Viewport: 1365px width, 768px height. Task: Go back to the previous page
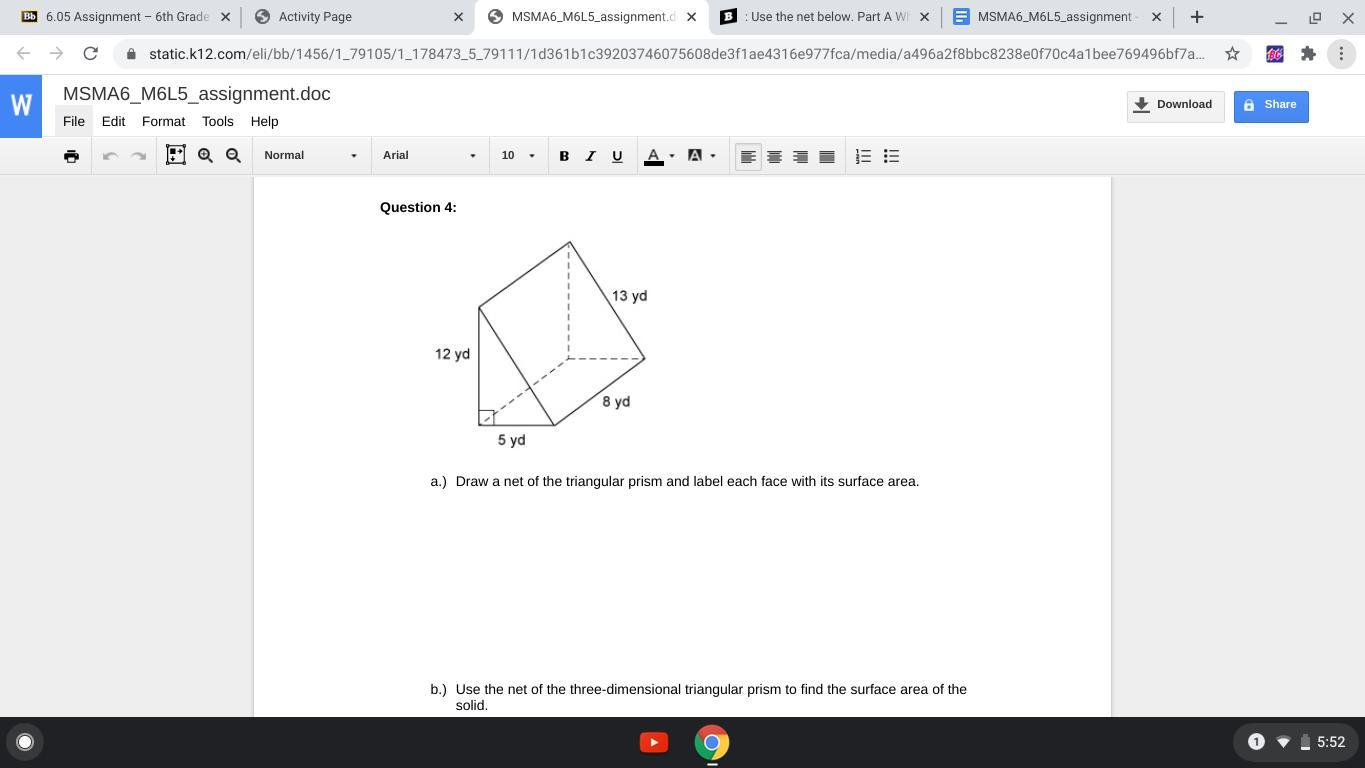click(x=24, y=54)
